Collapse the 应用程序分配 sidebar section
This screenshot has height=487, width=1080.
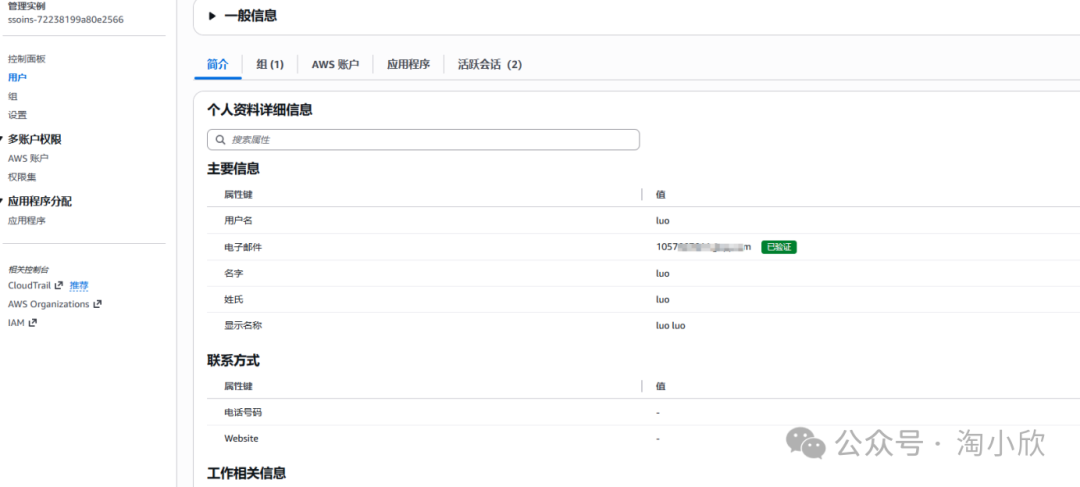point(3,201)
